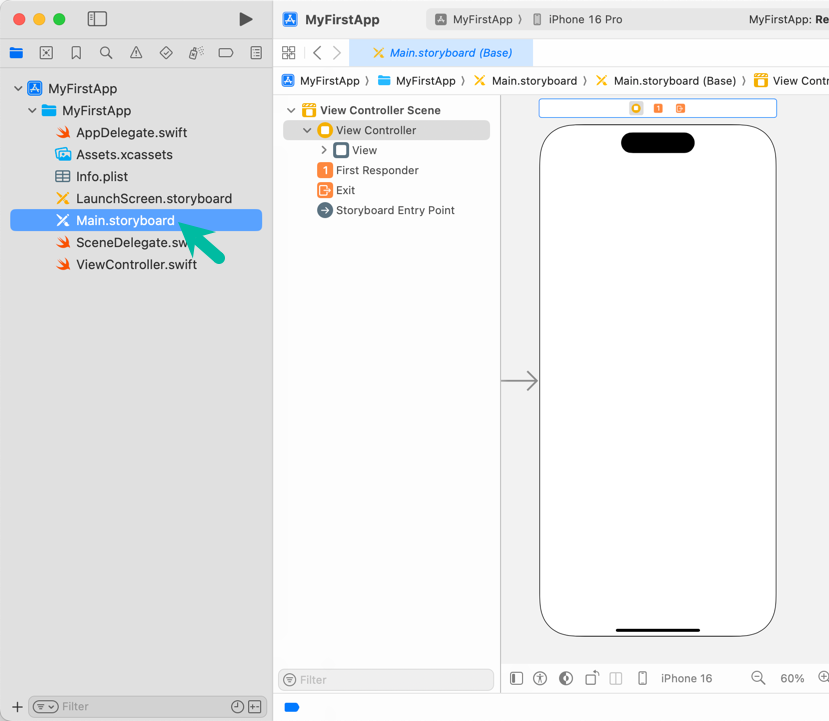Expand the View item in outline
Viewport: 829px width, 721px height.
click(324, 150)
